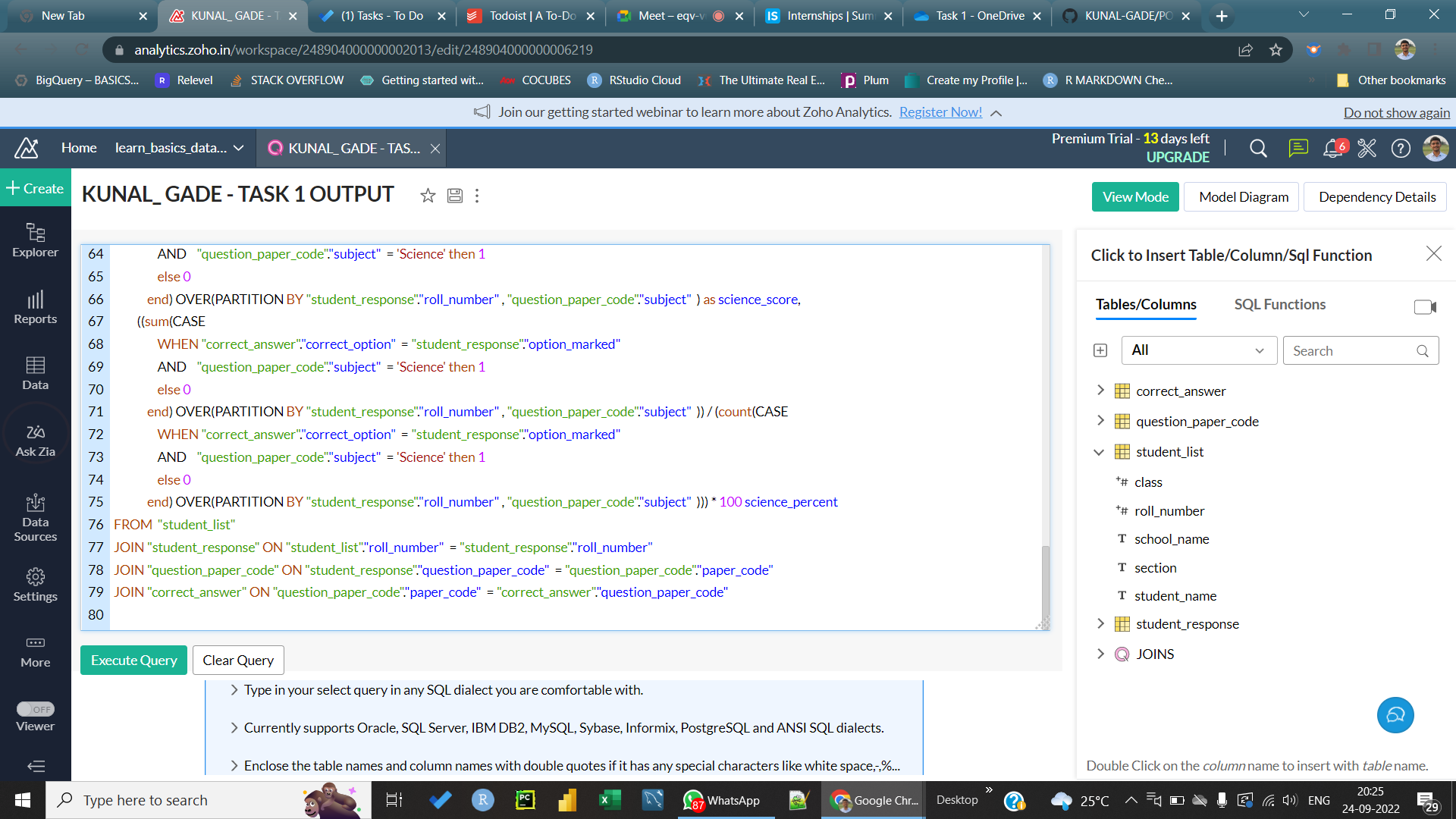
Task: Toggle the Viewer OFF switch
Action: [35, 709]
